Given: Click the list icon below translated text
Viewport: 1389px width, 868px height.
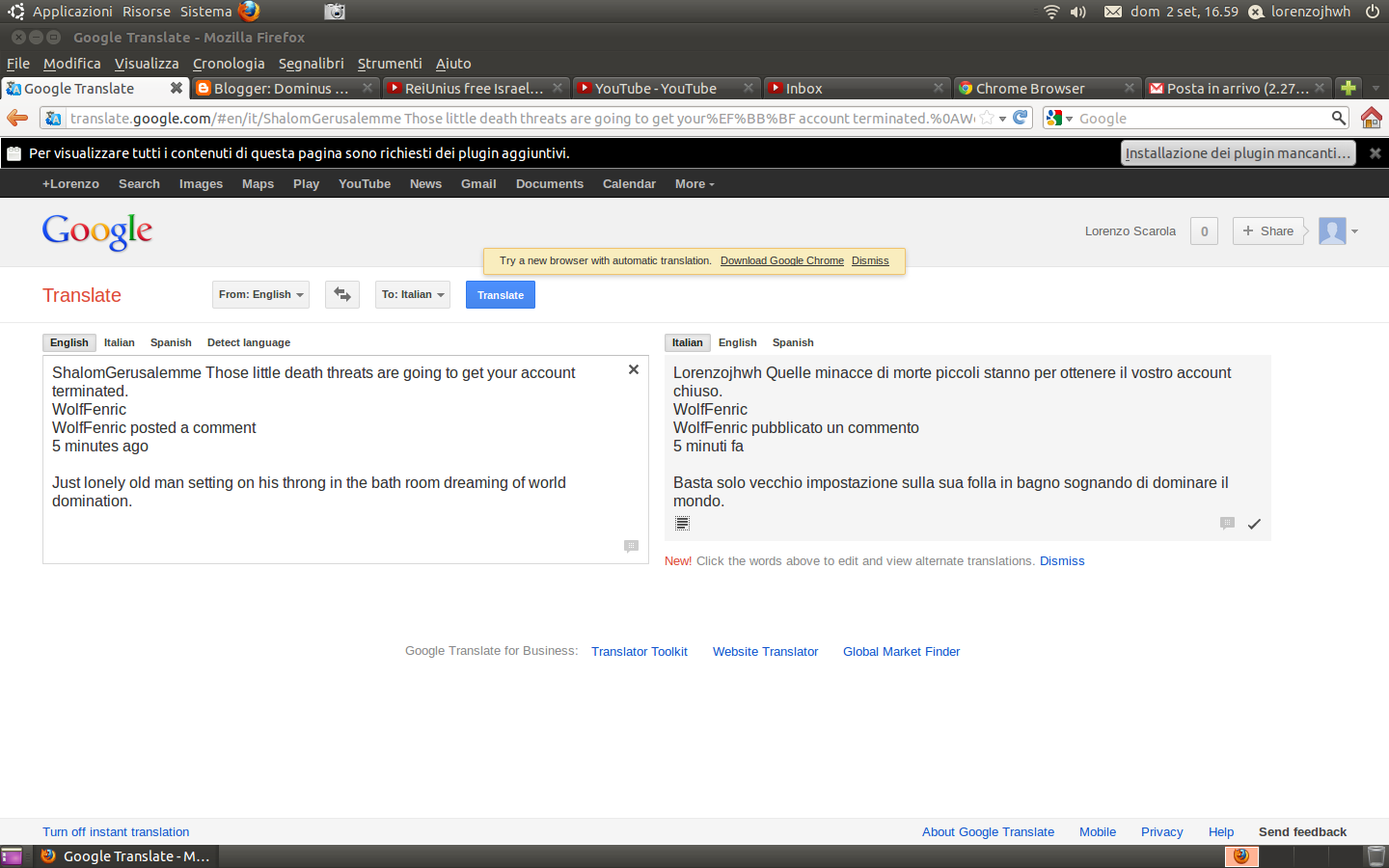Looking at the screenshot, I should point(682,524).
